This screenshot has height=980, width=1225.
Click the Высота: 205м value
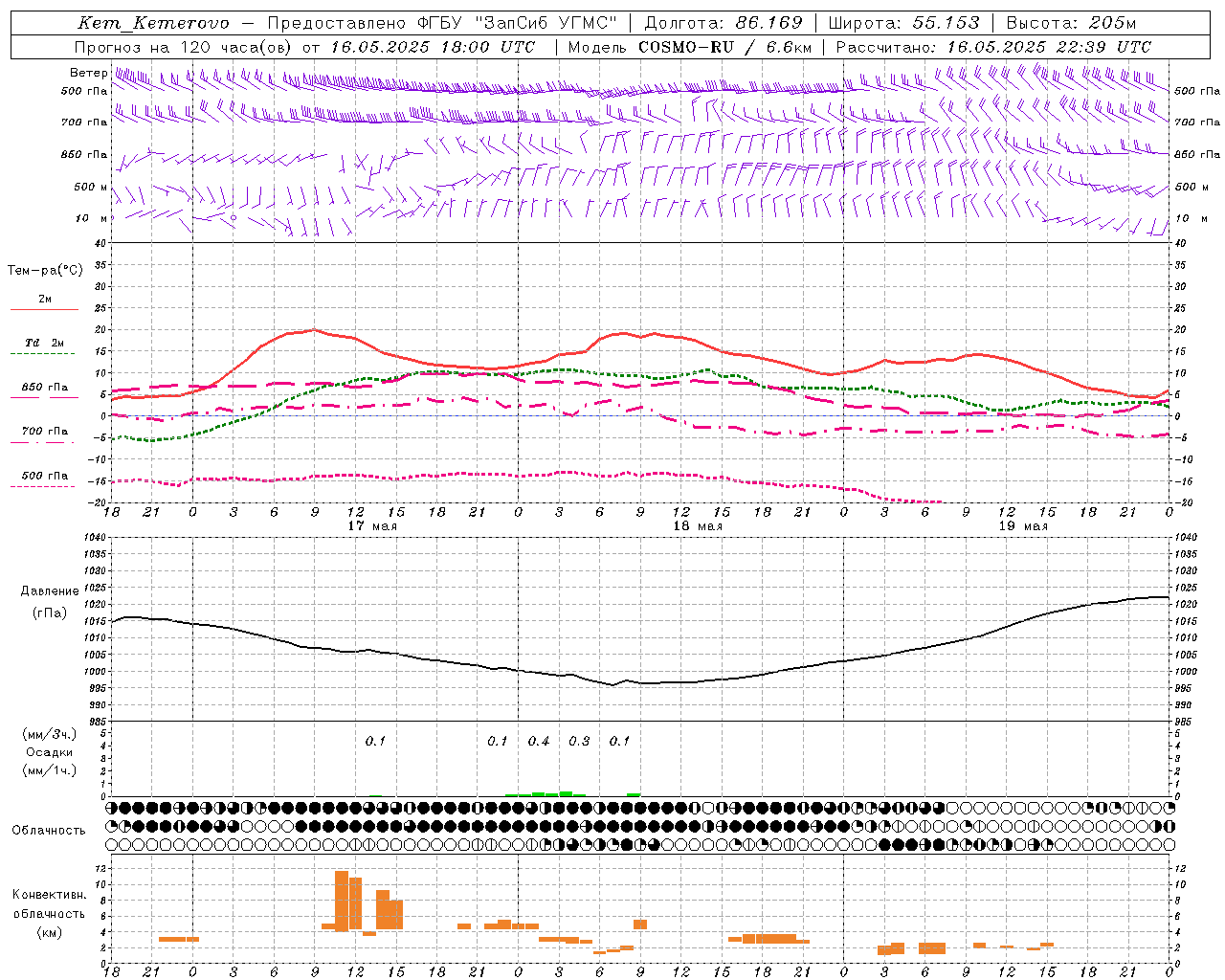coord(1071,23)
